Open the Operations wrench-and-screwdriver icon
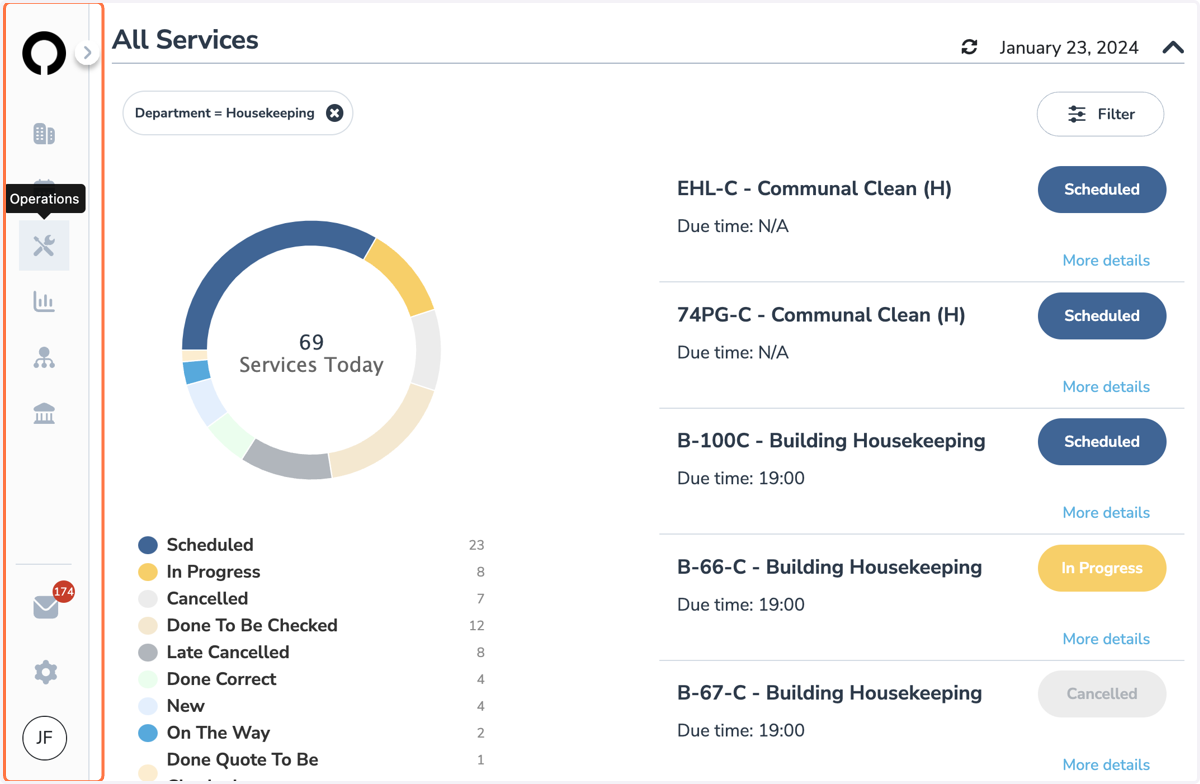The image size is (1200, 784). pos(44,245)
